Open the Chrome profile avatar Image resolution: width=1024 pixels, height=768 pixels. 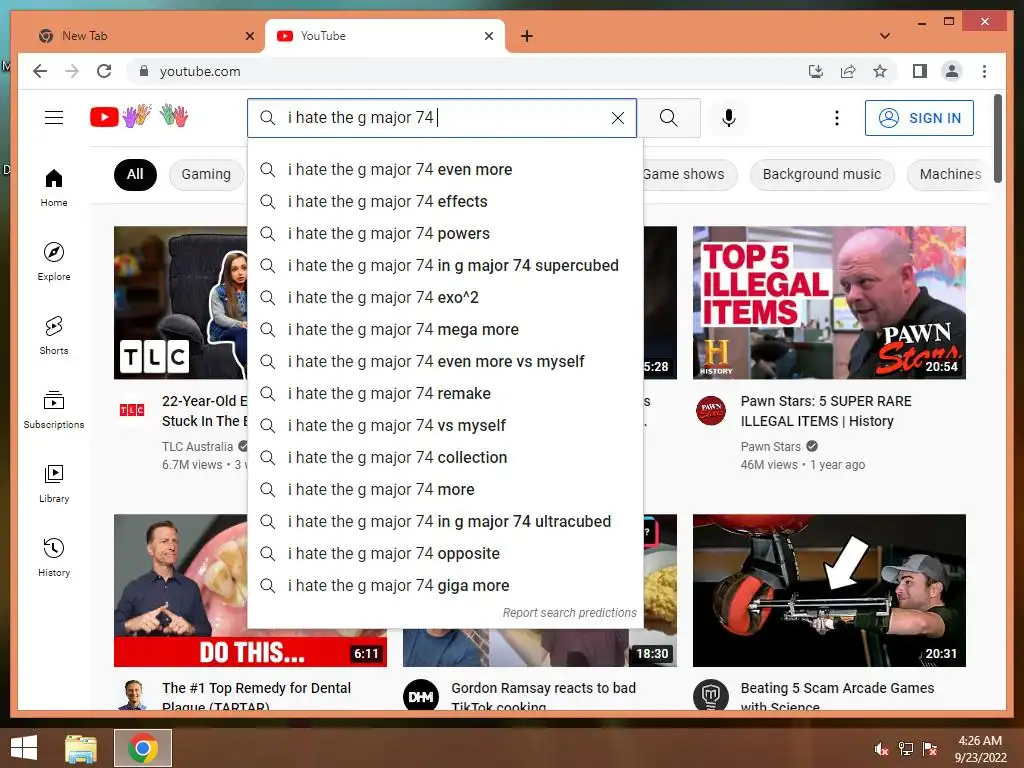(x=952, y=71)
